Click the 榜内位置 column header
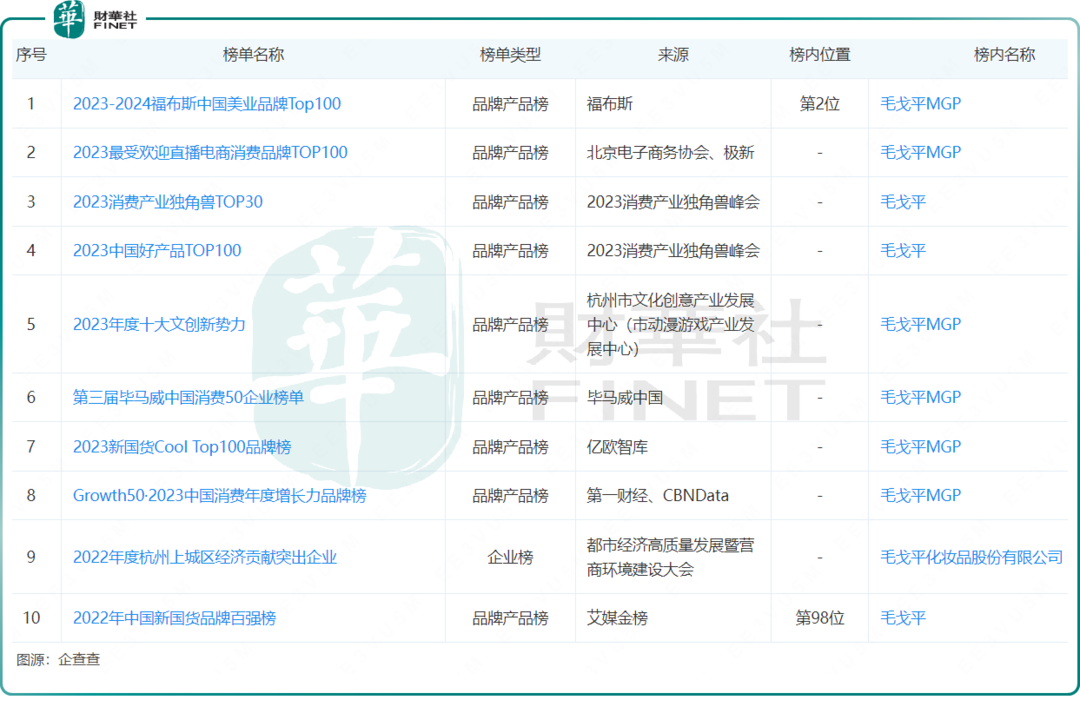The height and width of the screenshot is (713, 1080). (819, 56)
